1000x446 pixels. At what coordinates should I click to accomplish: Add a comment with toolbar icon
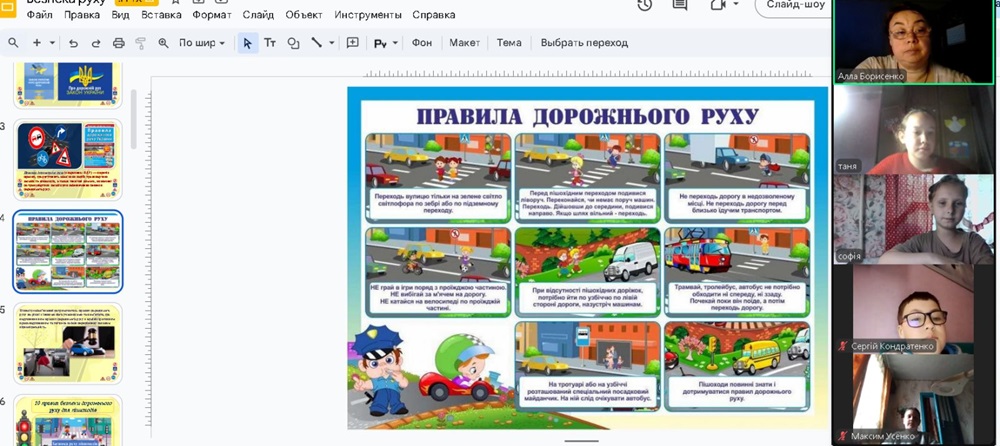pyautogui.click(x=353, y=43)
